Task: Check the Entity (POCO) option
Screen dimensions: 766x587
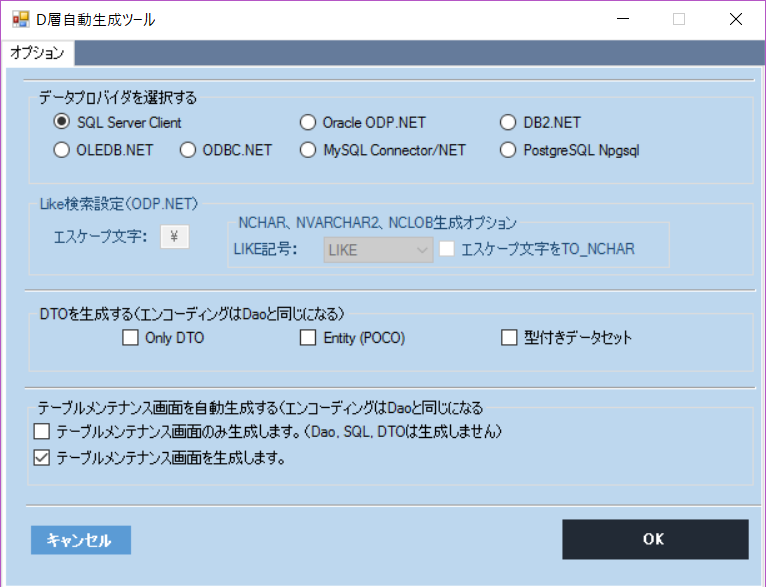Action: click(x=308, y=337)
